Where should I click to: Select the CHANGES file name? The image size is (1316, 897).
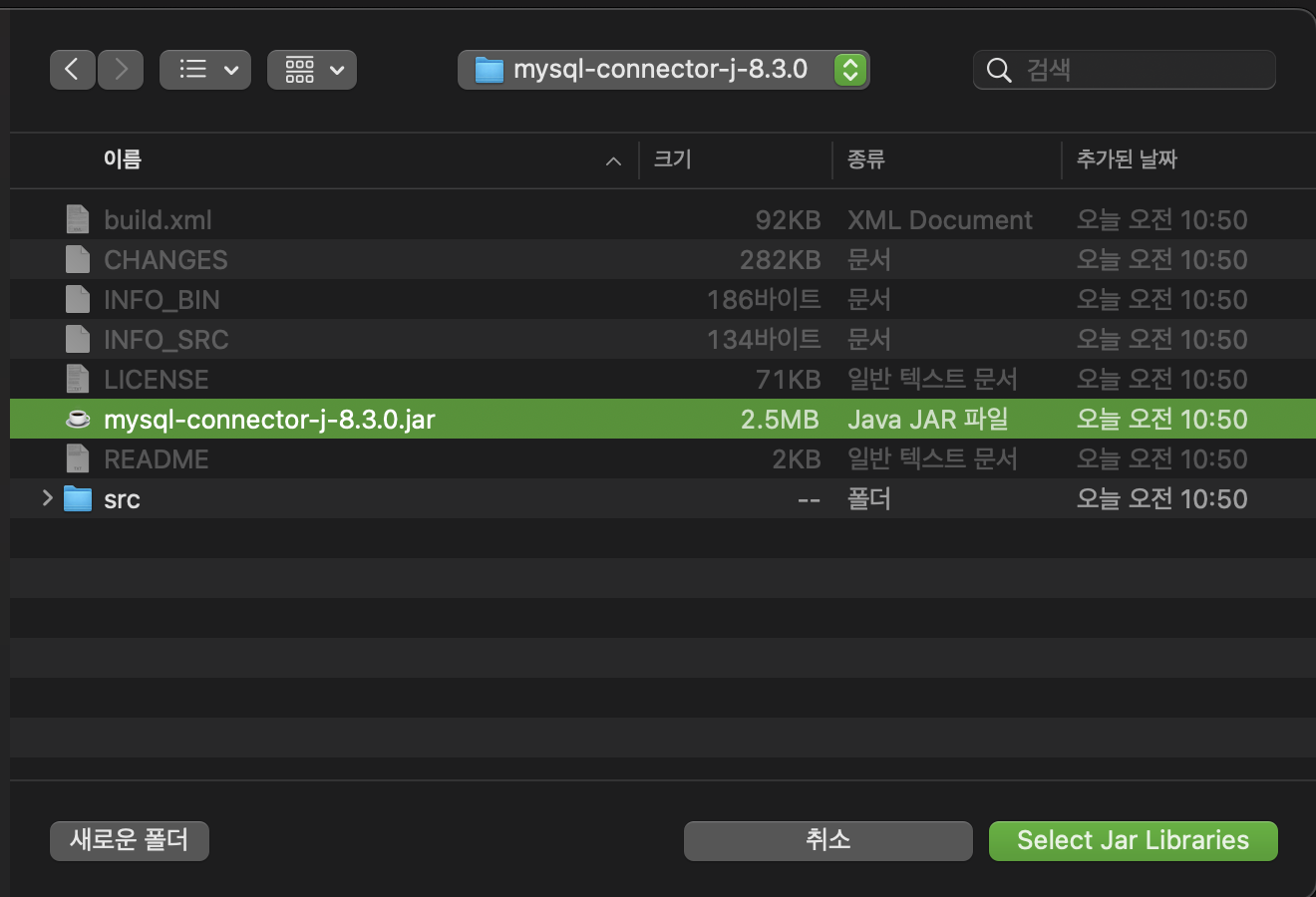point(165,259)
